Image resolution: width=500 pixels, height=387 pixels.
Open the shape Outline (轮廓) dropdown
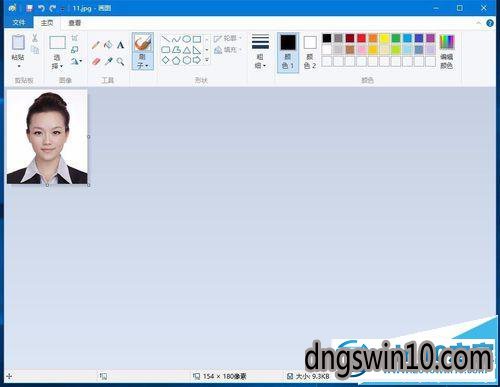click(x=228, y=39)
